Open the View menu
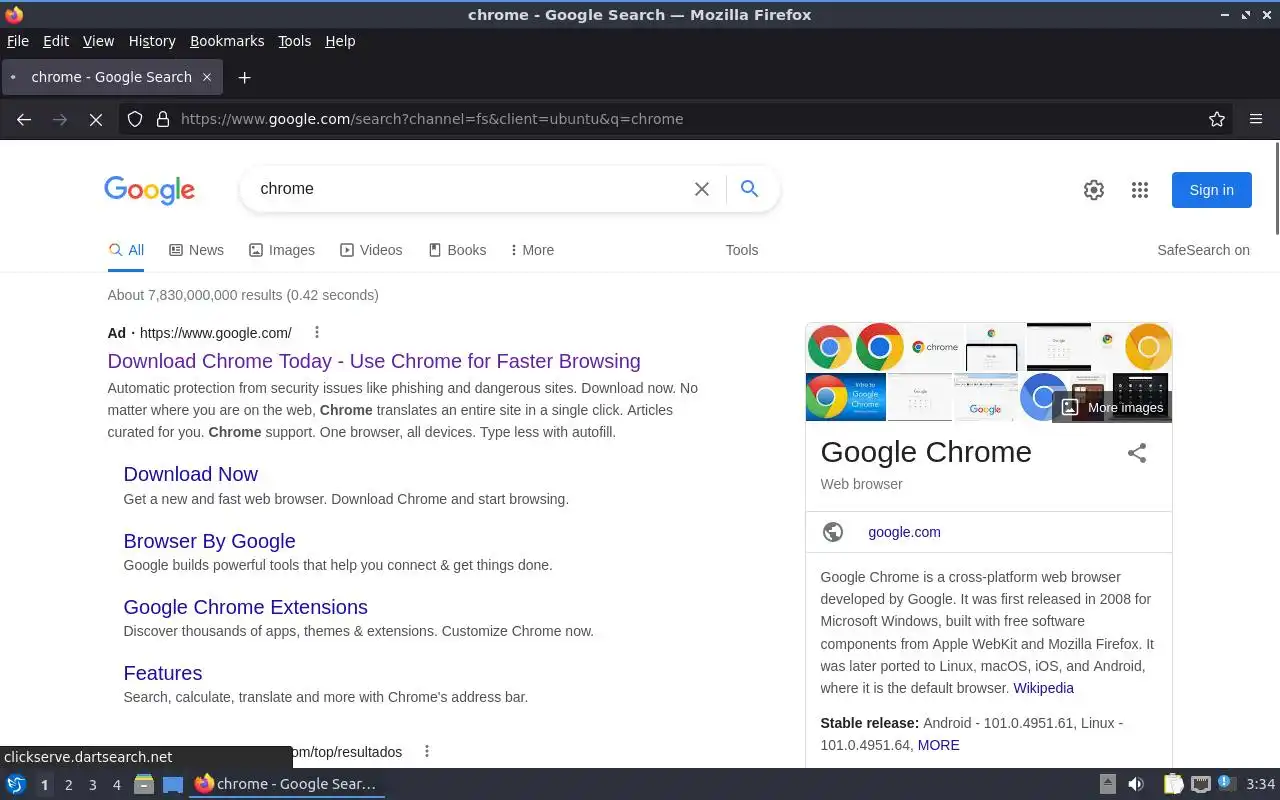Viewport: 1280px width, 800px height. tap(98, 41)
